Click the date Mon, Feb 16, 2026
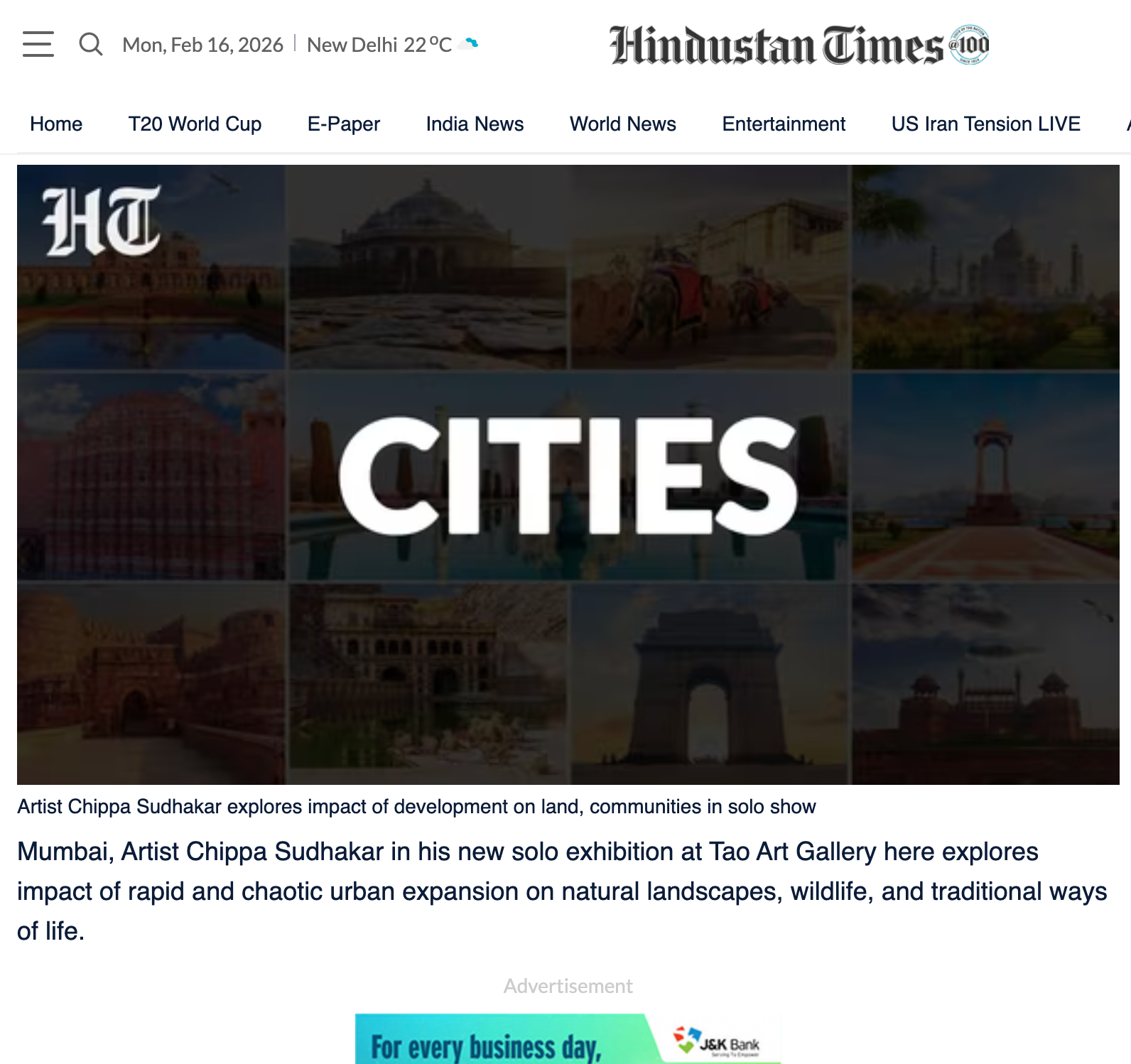The width and height of the screenshot is (1131, 1064). click(x=202, y=45)
